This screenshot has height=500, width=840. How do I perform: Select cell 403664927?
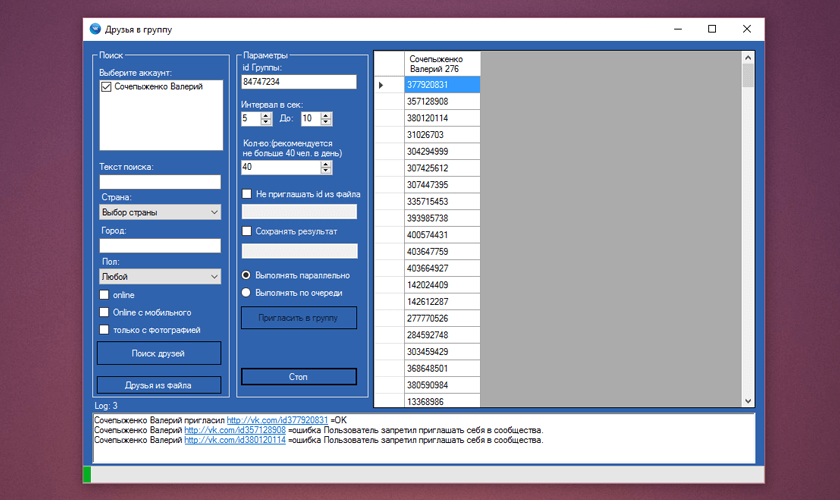pyautogui.click(x=442, y=268)
